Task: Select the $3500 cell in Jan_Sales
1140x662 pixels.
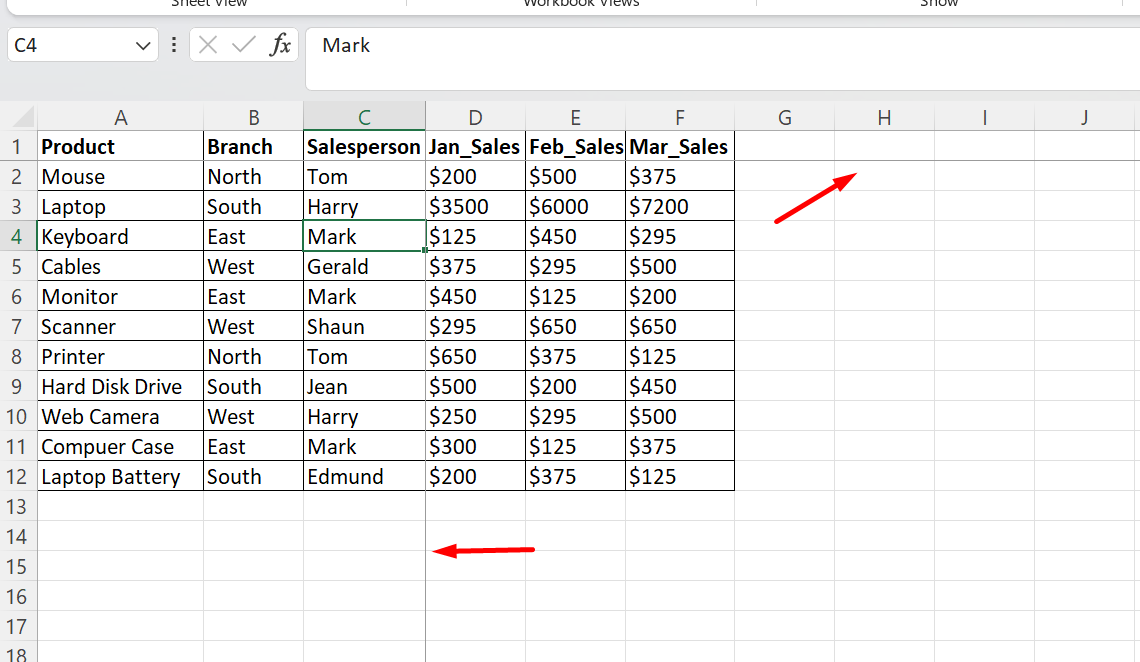Action: (x=475, y=206)
